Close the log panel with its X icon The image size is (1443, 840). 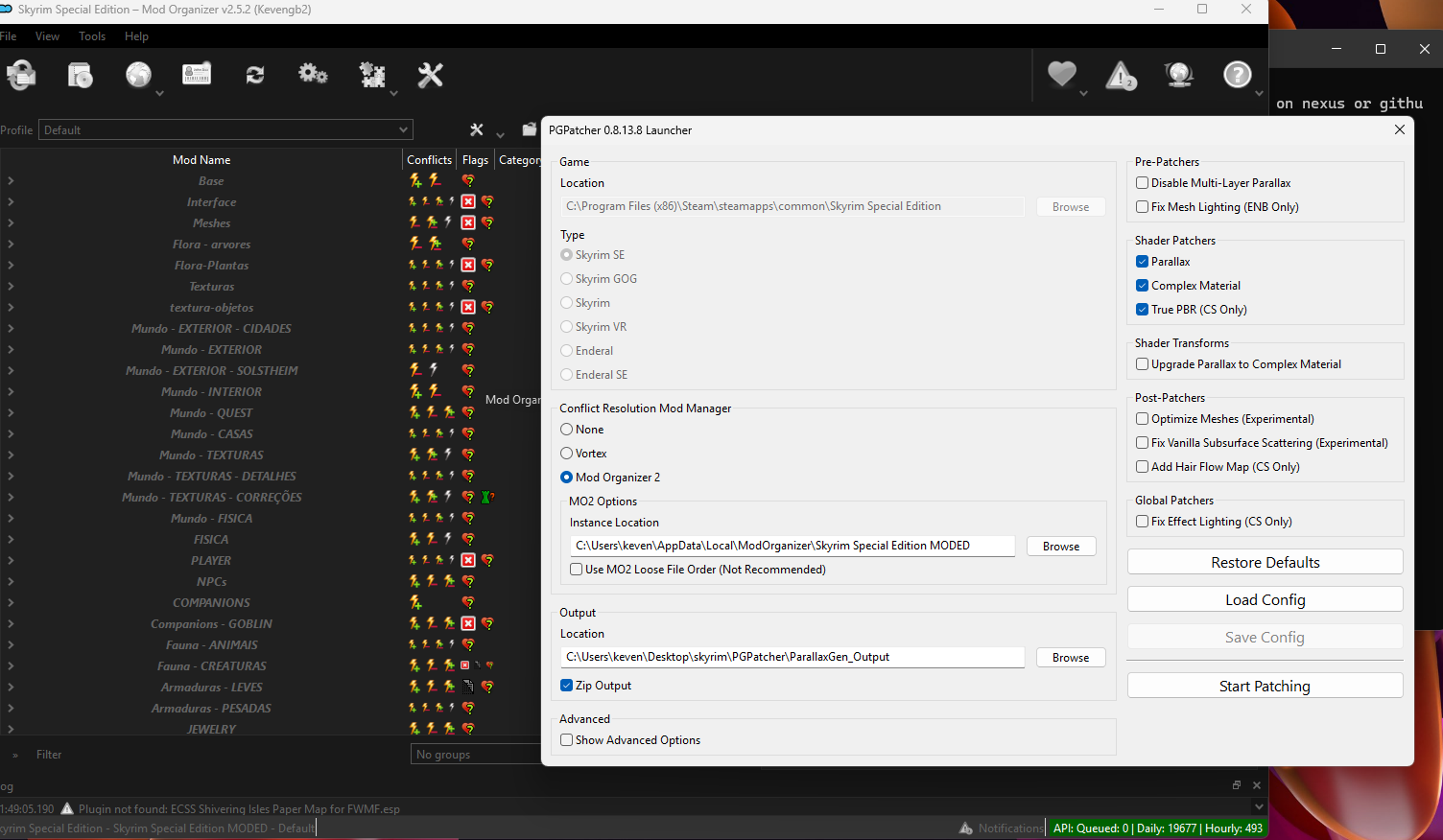(x=1257, y=784)
